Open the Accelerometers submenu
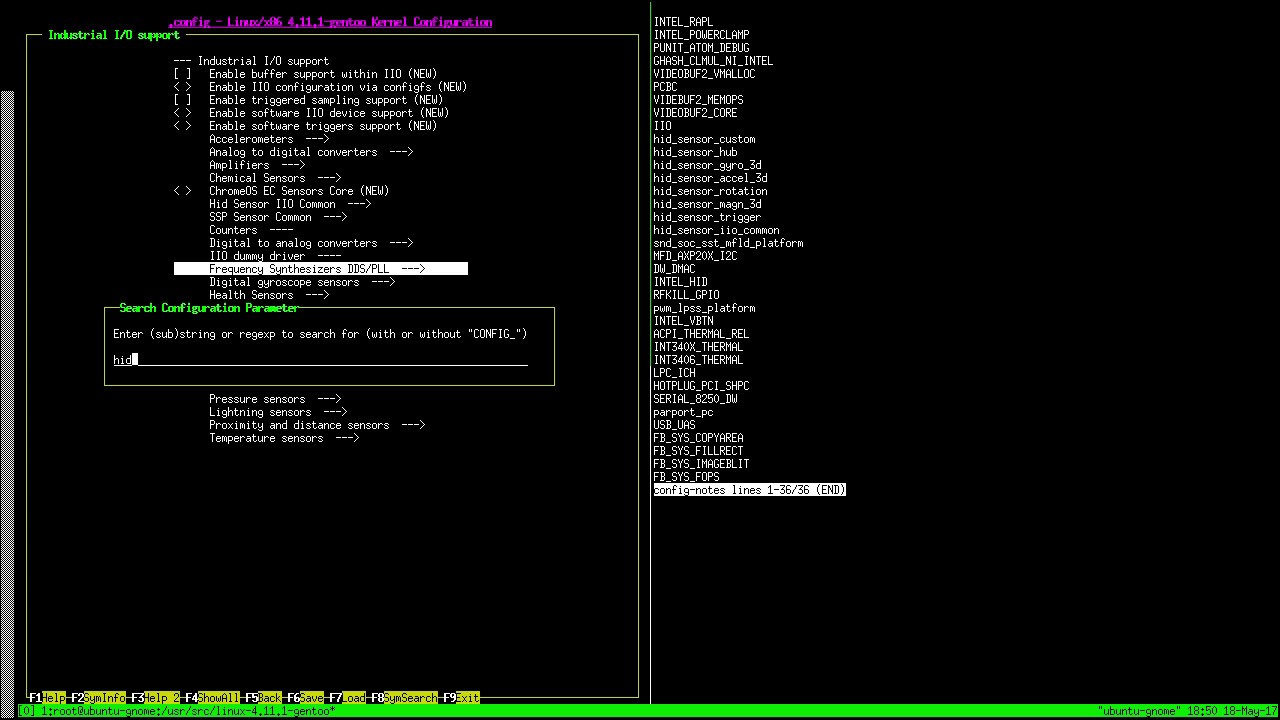The height and width of the screenshot is (720, 1280). click(x=269, y=139)
